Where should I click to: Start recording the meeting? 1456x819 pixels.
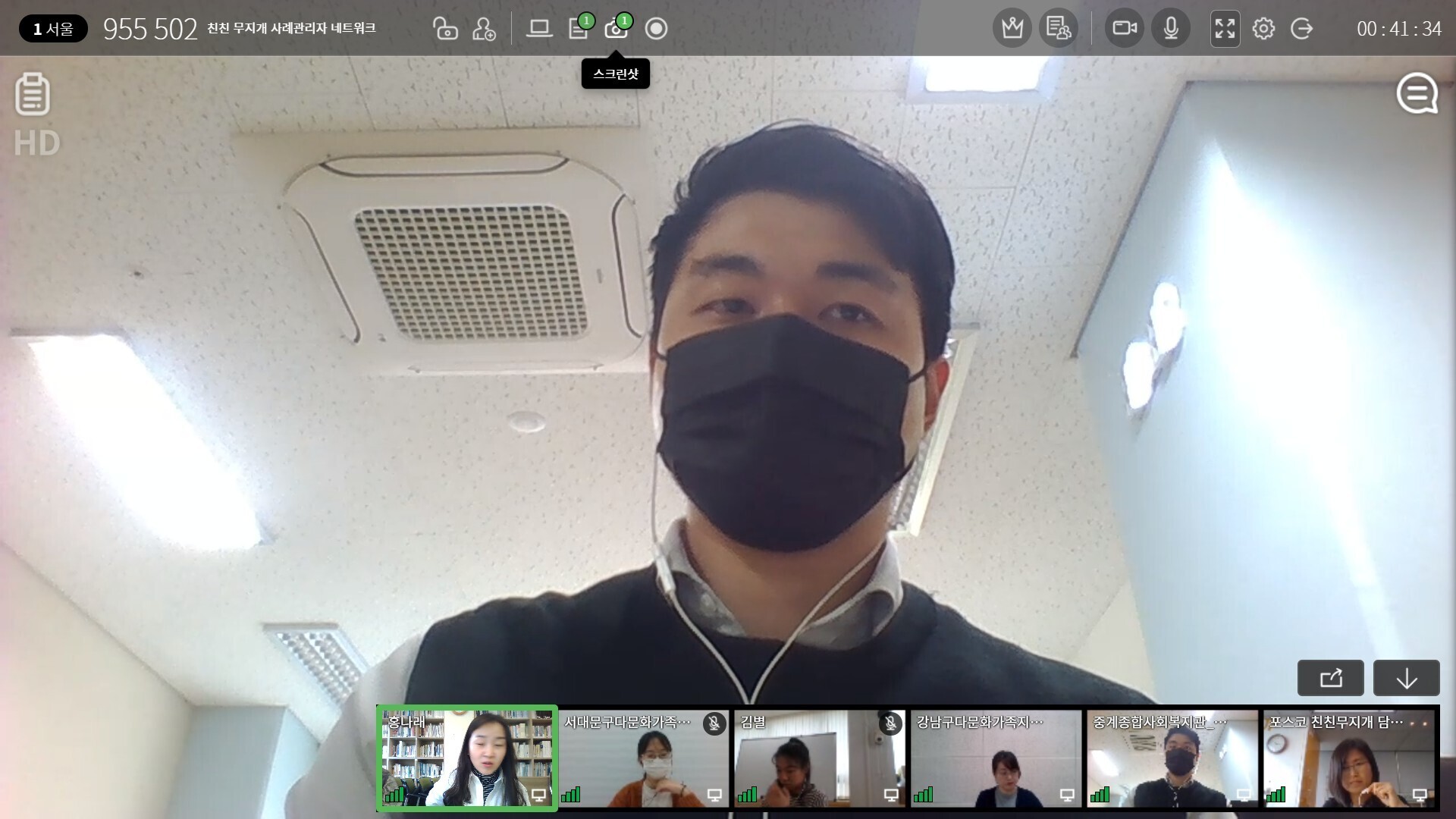coord(656,29)
